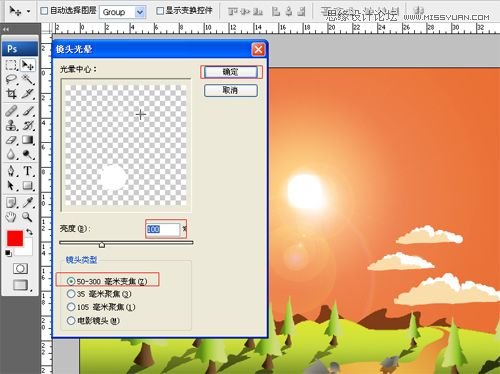500x374 pixels.
Task: Enable the 自动选择图层 checkbox
Action: pos(44,11)
